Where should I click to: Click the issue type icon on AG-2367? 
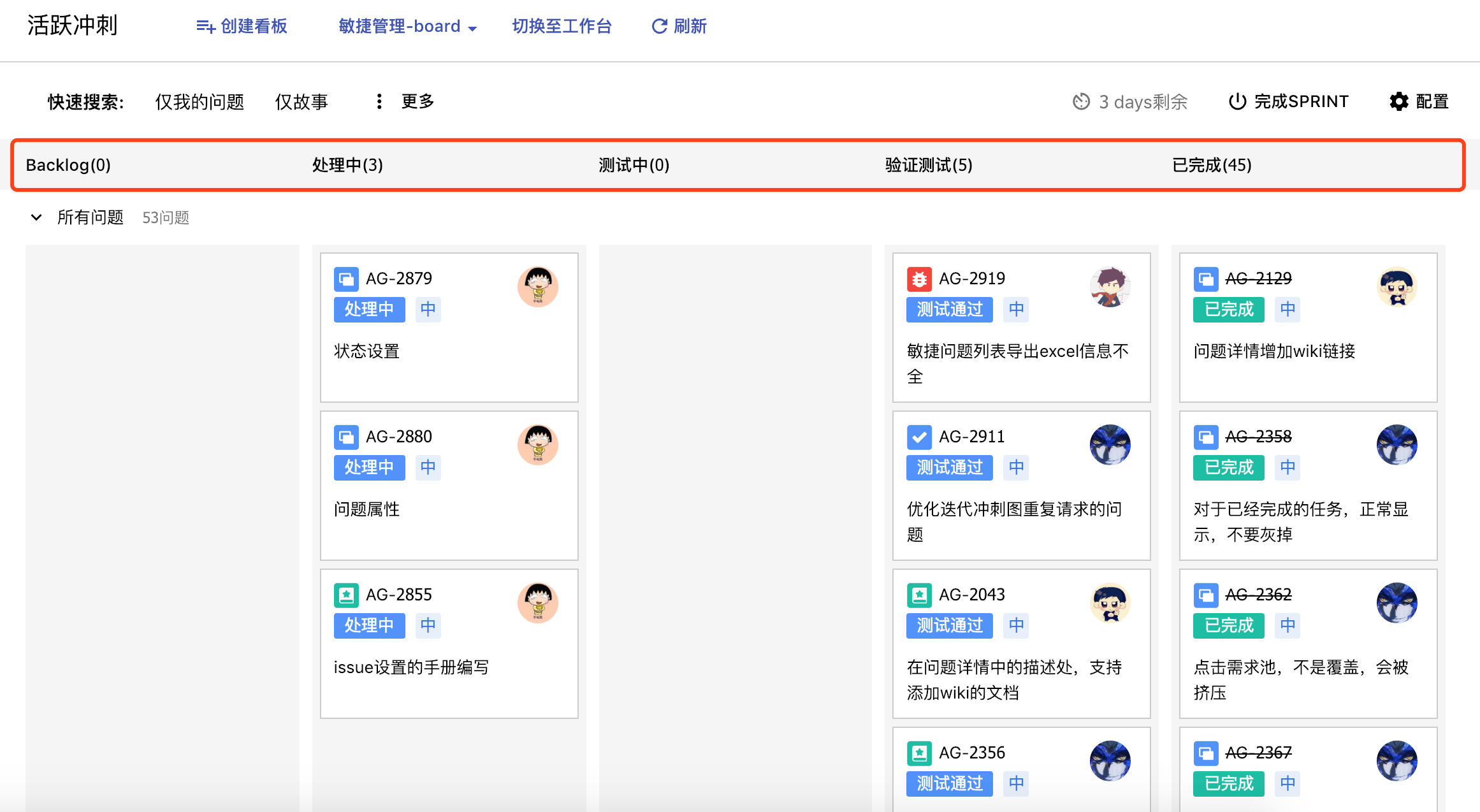click(x=1206, y=753)
